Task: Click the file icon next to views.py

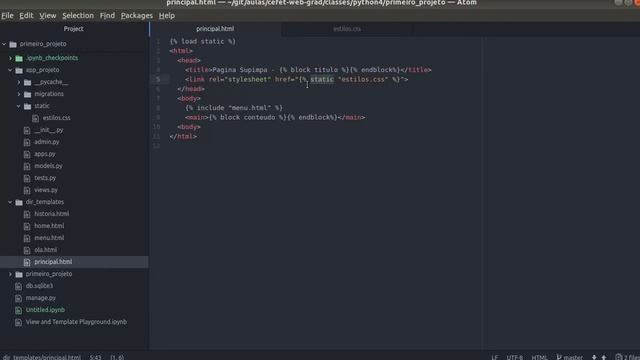Action: coord(27,191)
